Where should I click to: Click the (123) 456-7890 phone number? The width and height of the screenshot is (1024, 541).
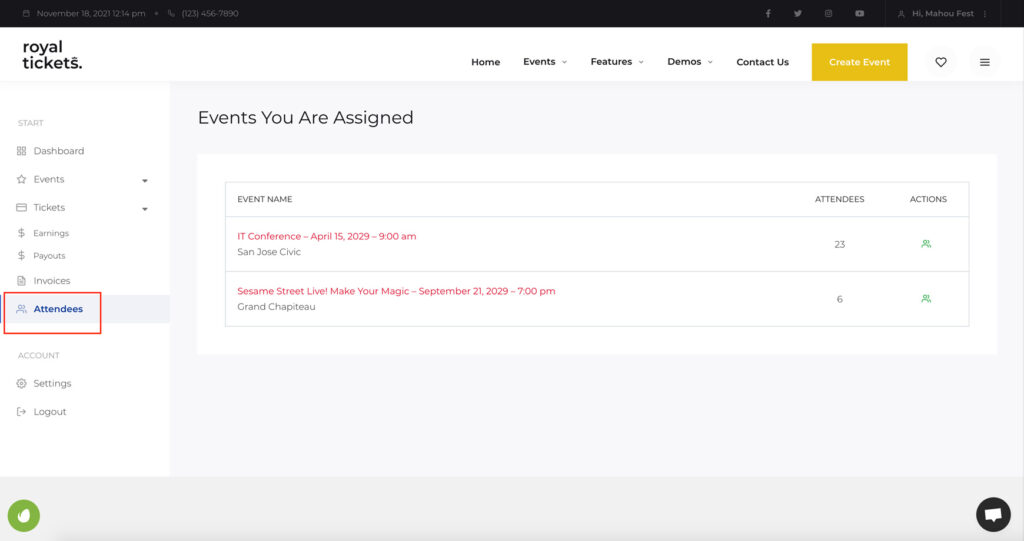tap(210, 13)
